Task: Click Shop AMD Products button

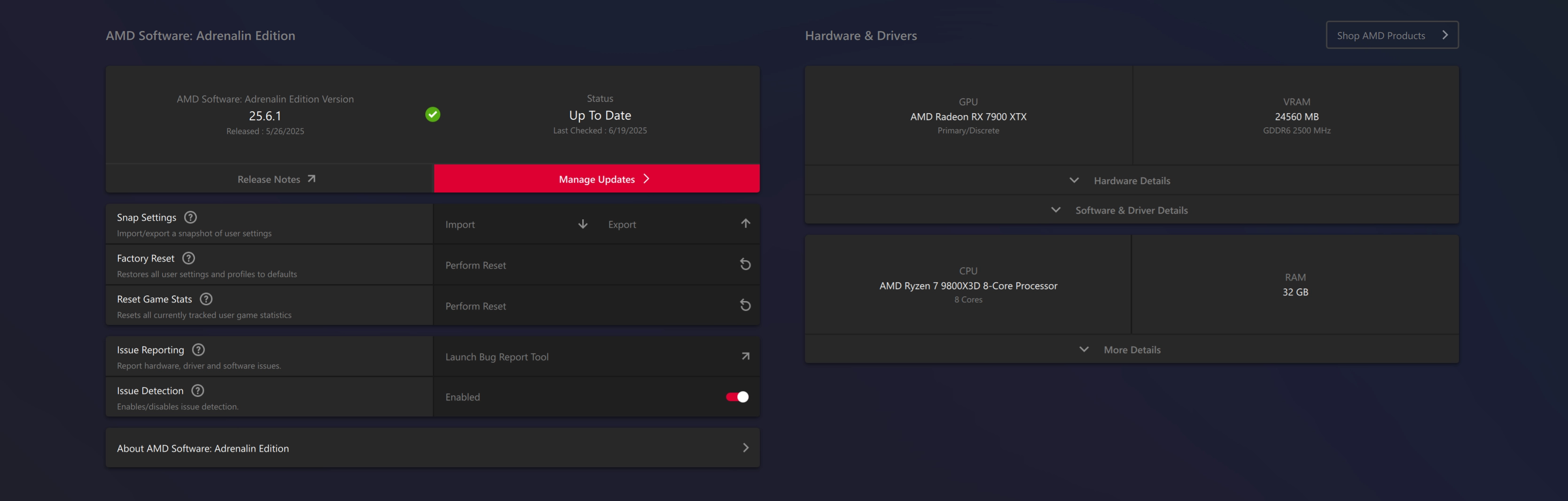Action: pos(1392,35)
